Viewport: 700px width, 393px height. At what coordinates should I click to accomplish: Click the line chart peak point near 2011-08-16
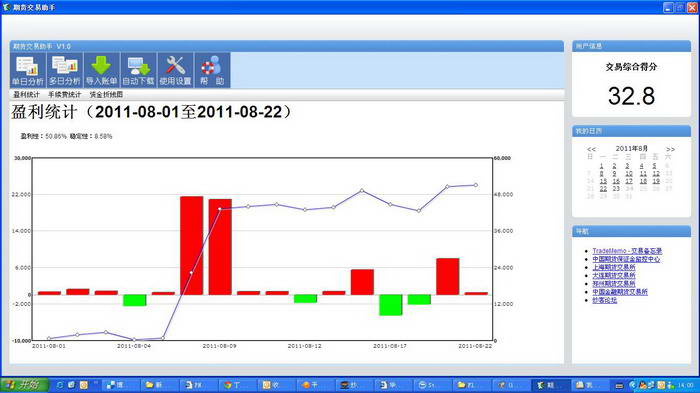pos(362,191)
